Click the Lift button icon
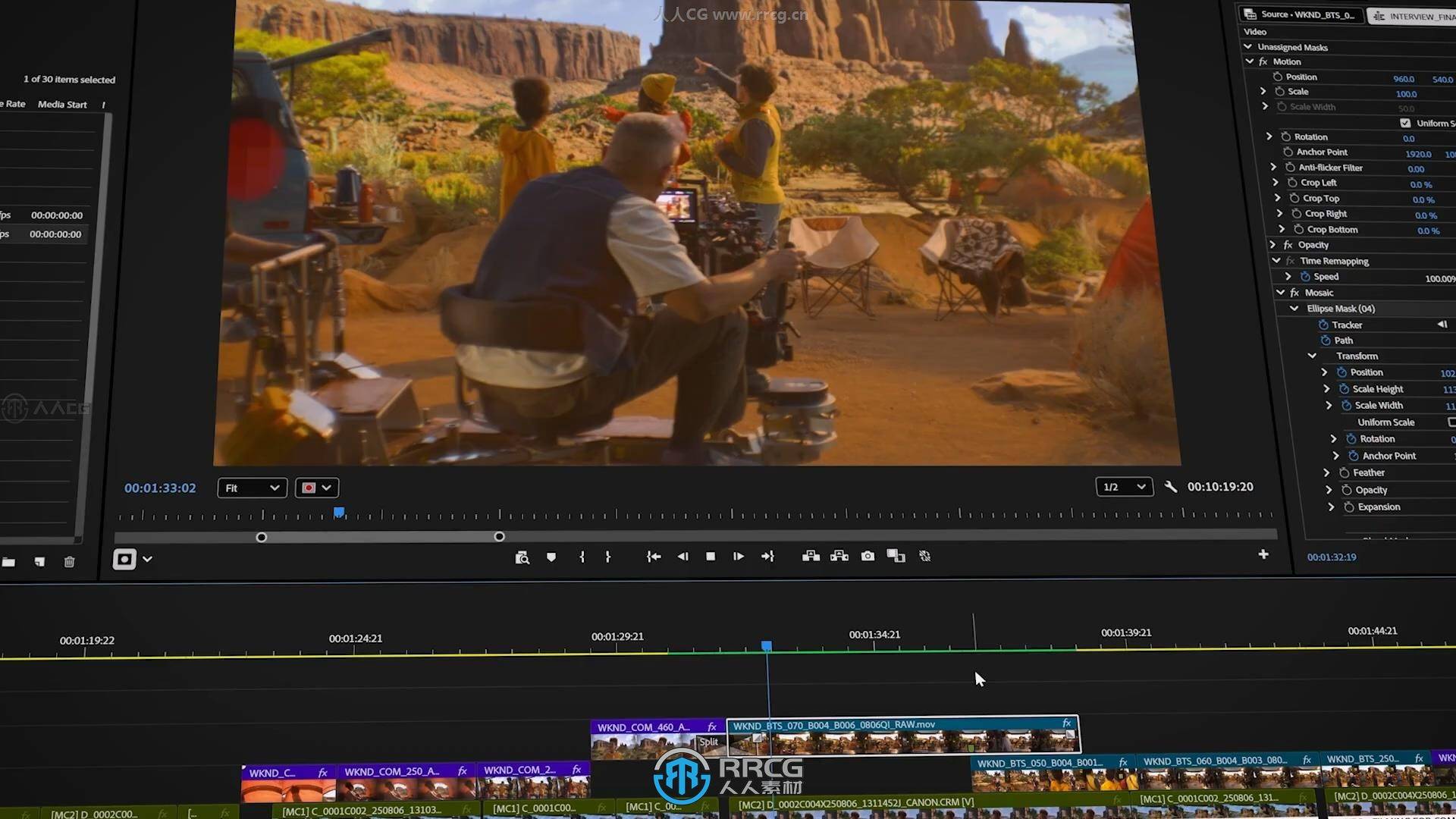Image resolution: width=1456 pixels, height=819 pixels. pyautogui.click(x=811, y=557)
